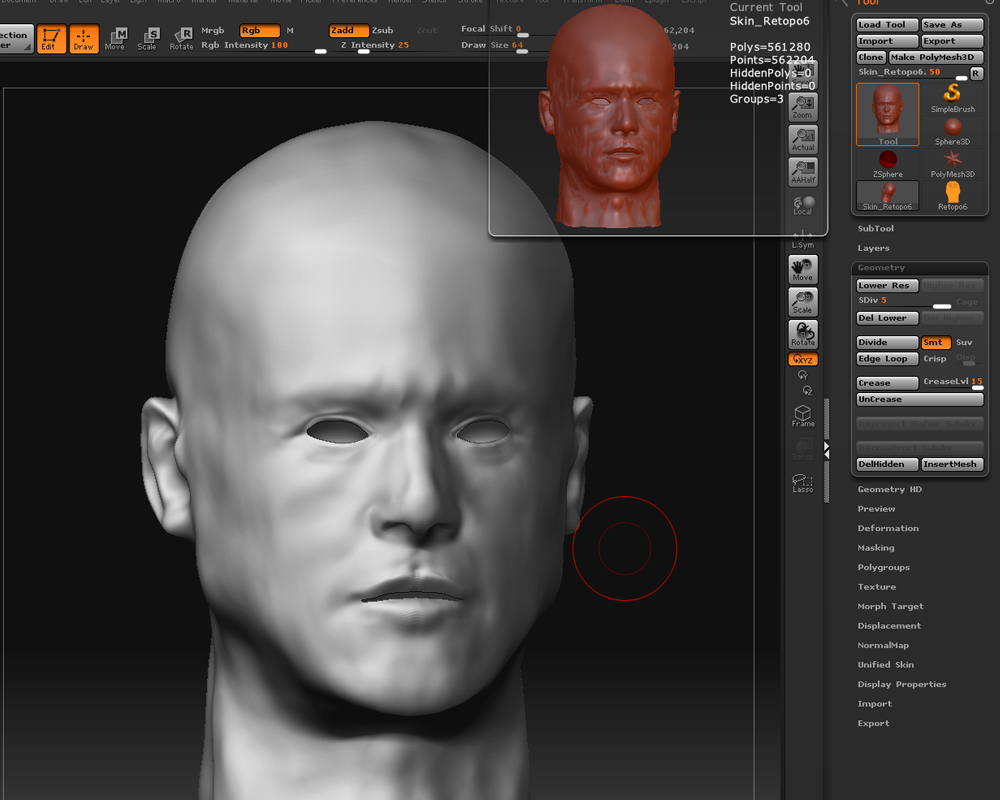Select the Draw mode icon
Screen dimensions: 1000x800
pyautogui.click(x=84, y=38)
